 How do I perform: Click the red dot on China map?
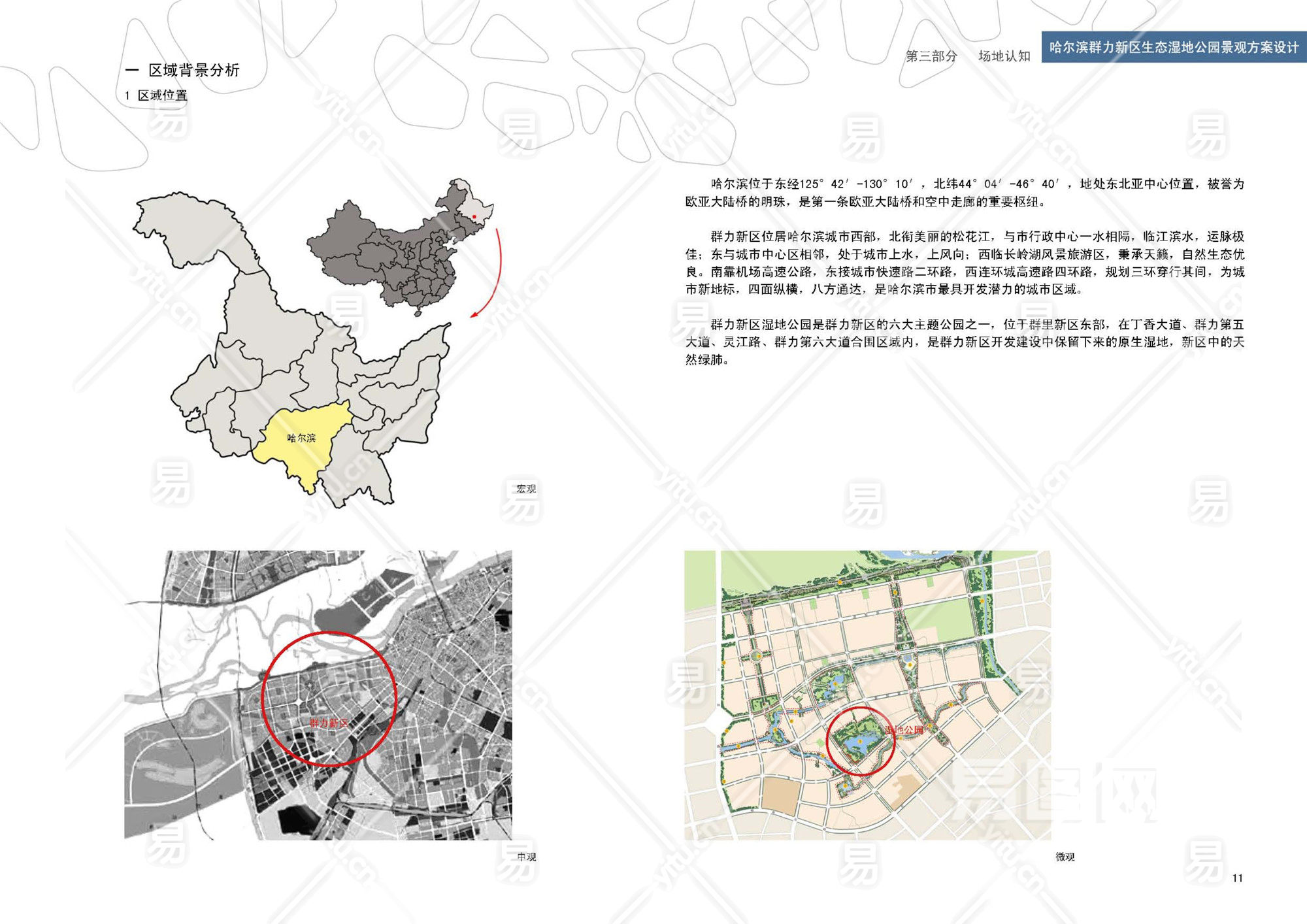point(474,216)
